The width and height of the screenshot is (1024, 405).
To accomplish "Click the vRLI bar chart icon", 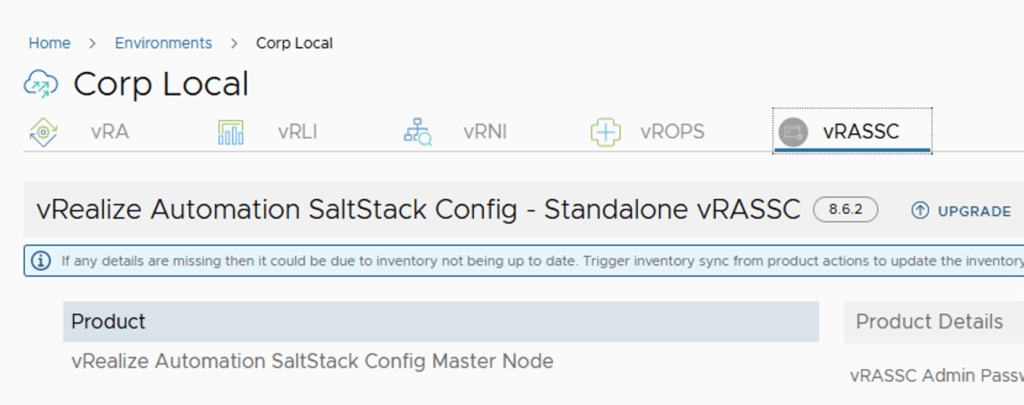I will click(x=230, y=132).
